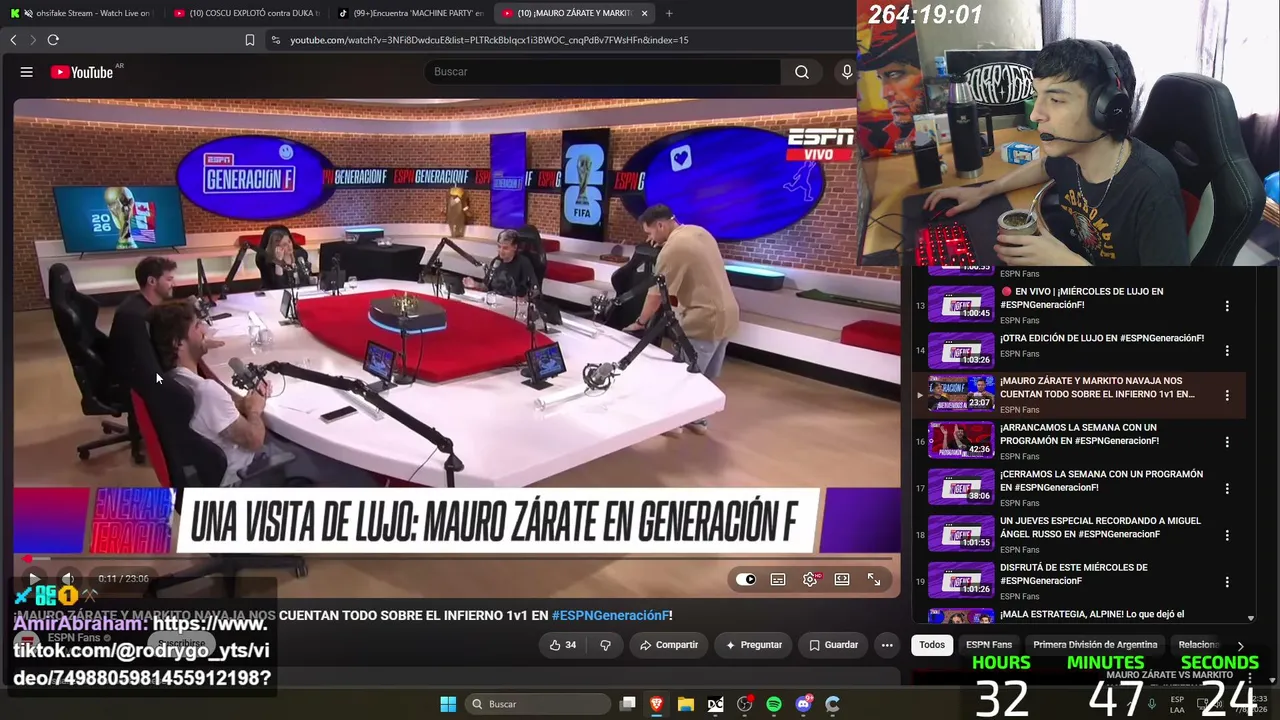Go back in the browser
The image size is (1280, 720).
[x=13, y=40]
